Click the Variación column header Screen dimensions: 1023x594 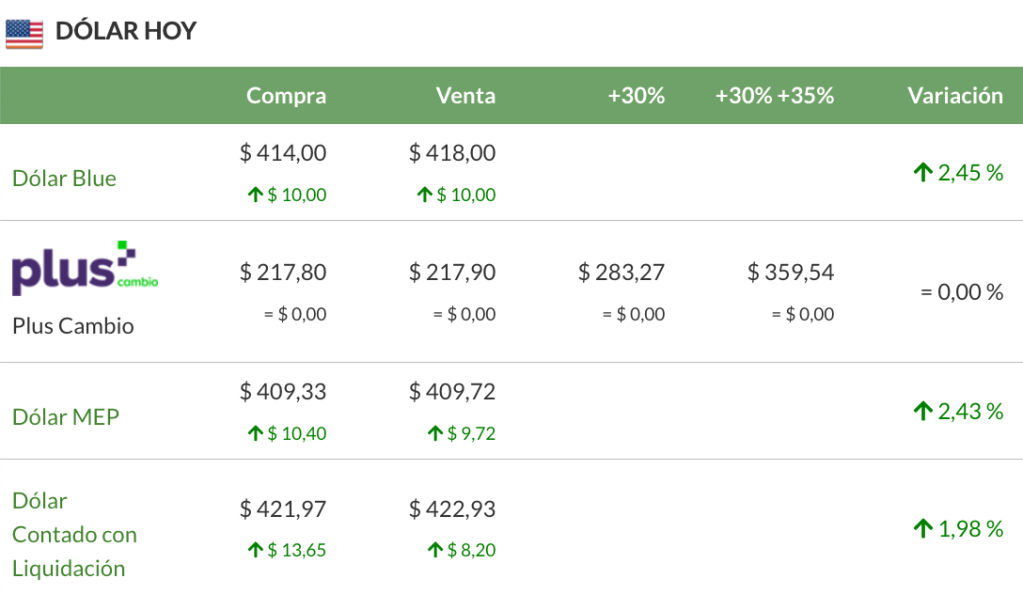[x=955, y=96]
